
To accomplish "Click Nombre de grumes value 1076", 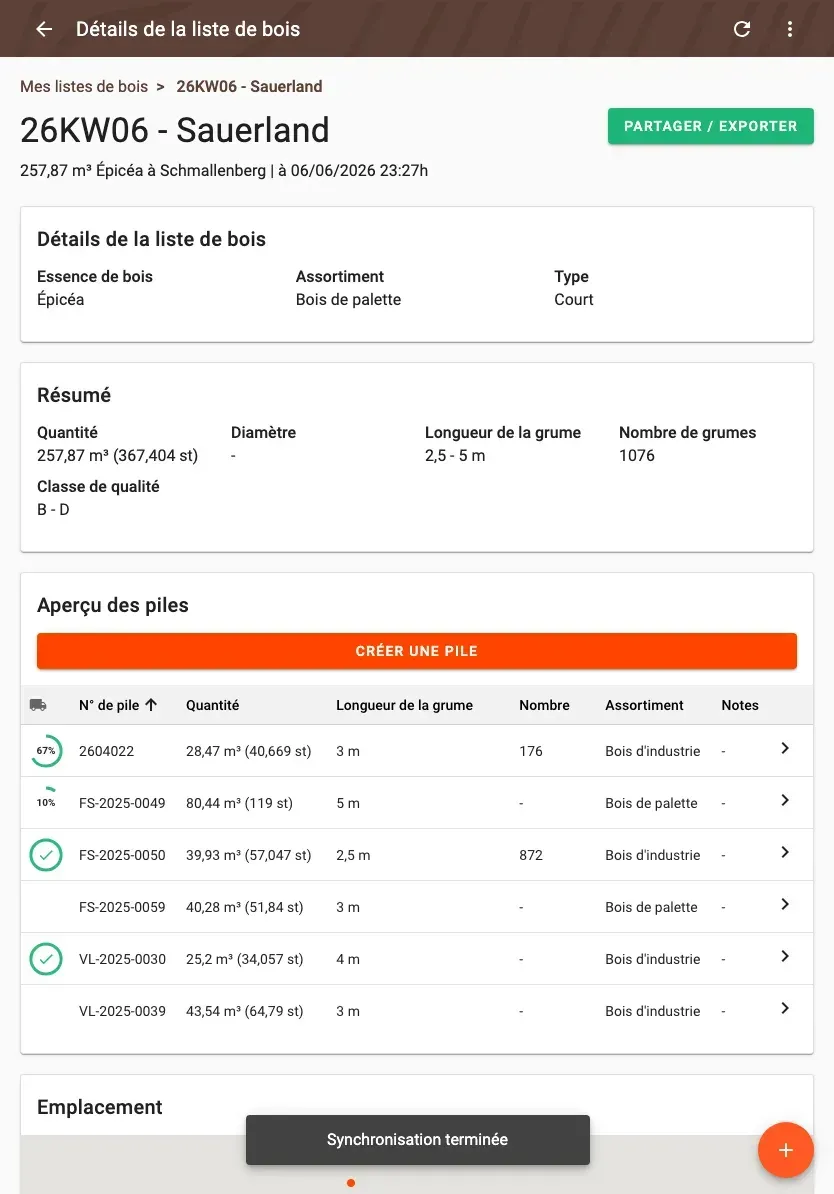I will 637,455.
